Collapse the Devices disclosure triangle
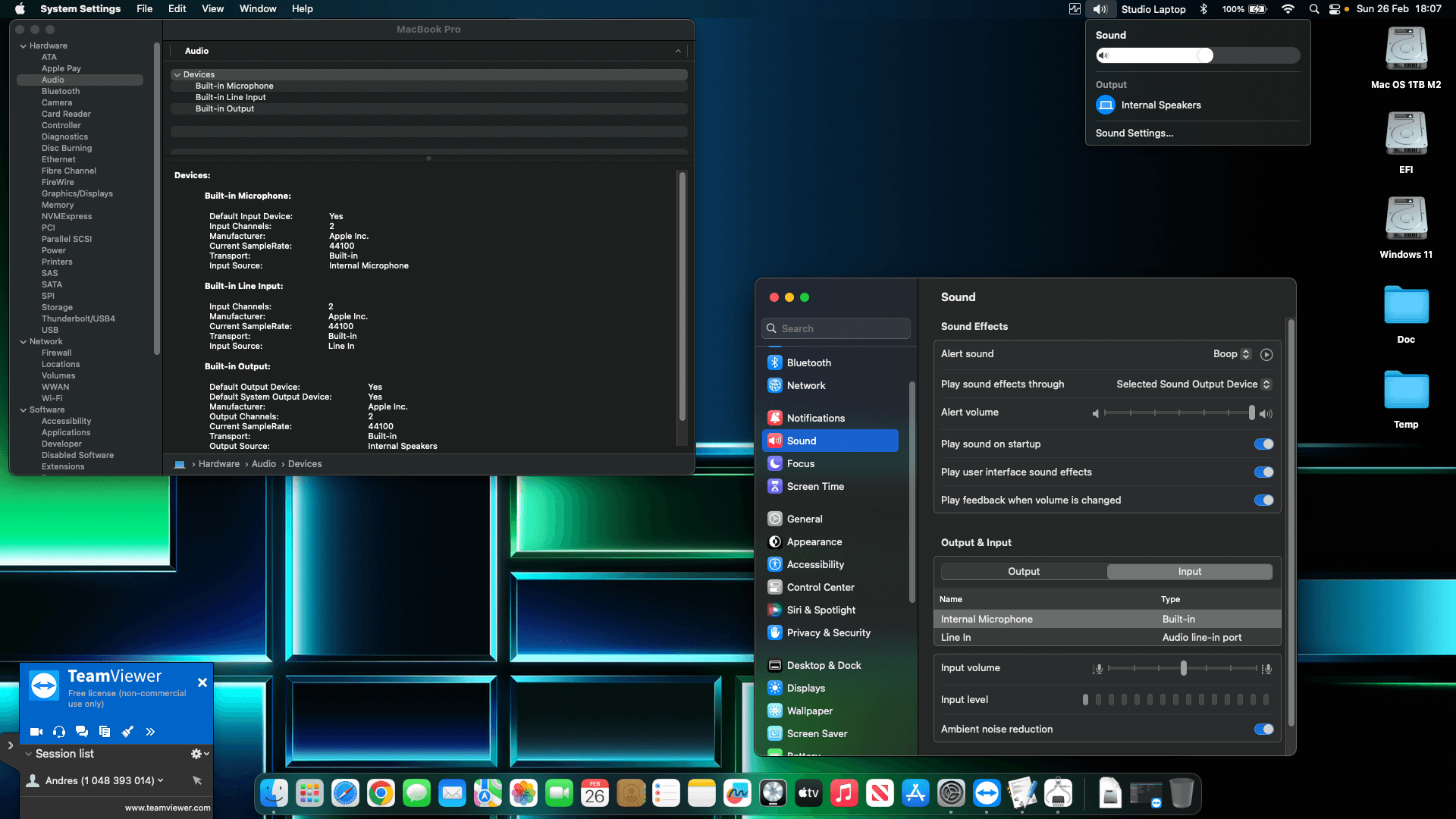Screen dimensions: 1456x819 point(177,75)
